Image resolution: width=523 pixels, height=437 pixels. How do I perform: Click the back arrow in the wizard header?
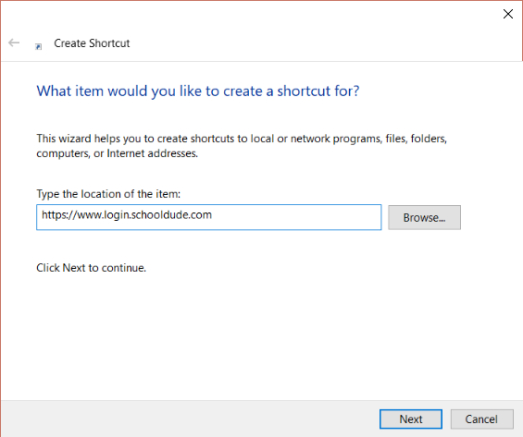(x=14, y=43)
